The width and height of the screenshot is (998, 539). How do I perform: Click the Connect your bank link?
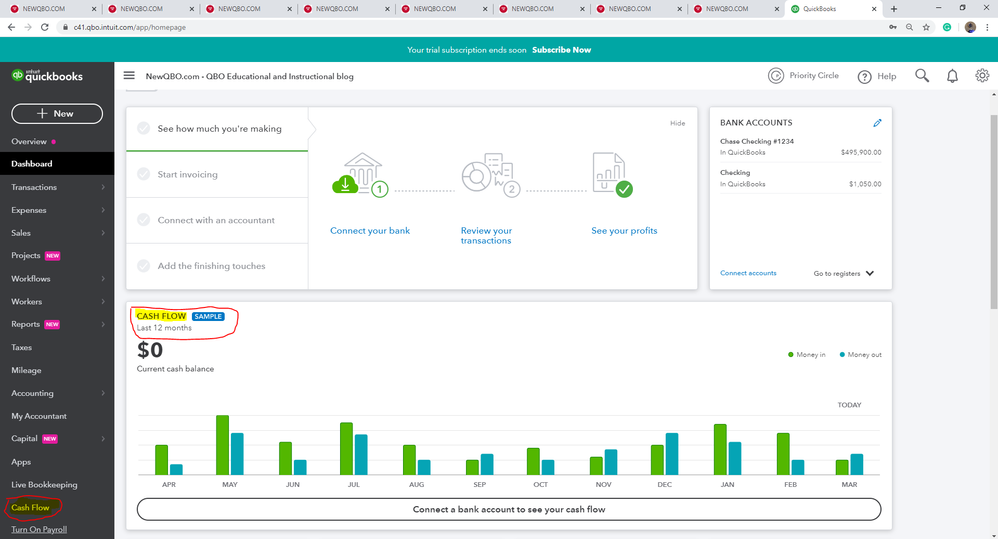[x=370, y=230]
